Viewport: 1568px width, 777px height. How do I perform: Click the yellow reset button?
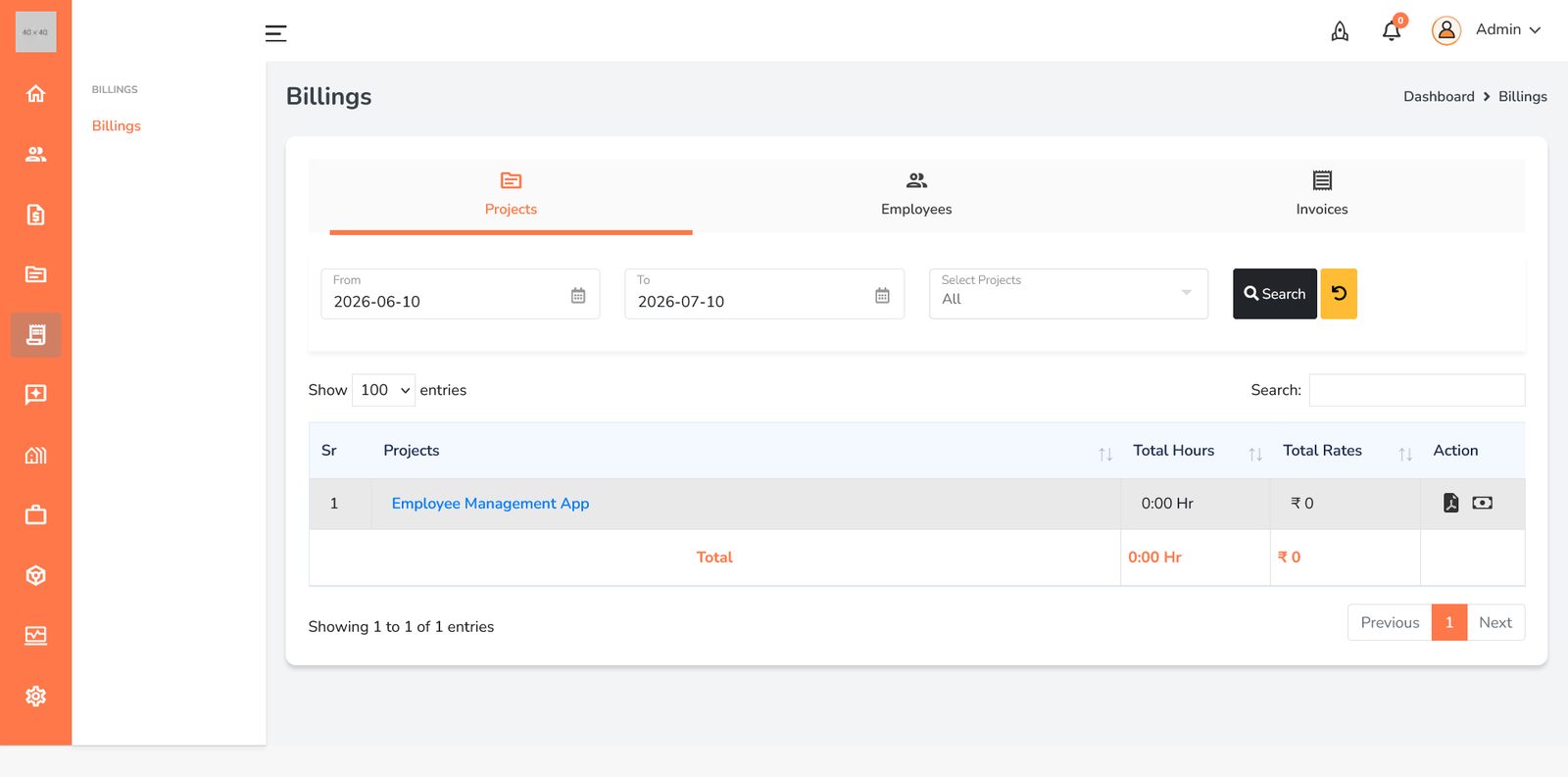click(1339, 294)
